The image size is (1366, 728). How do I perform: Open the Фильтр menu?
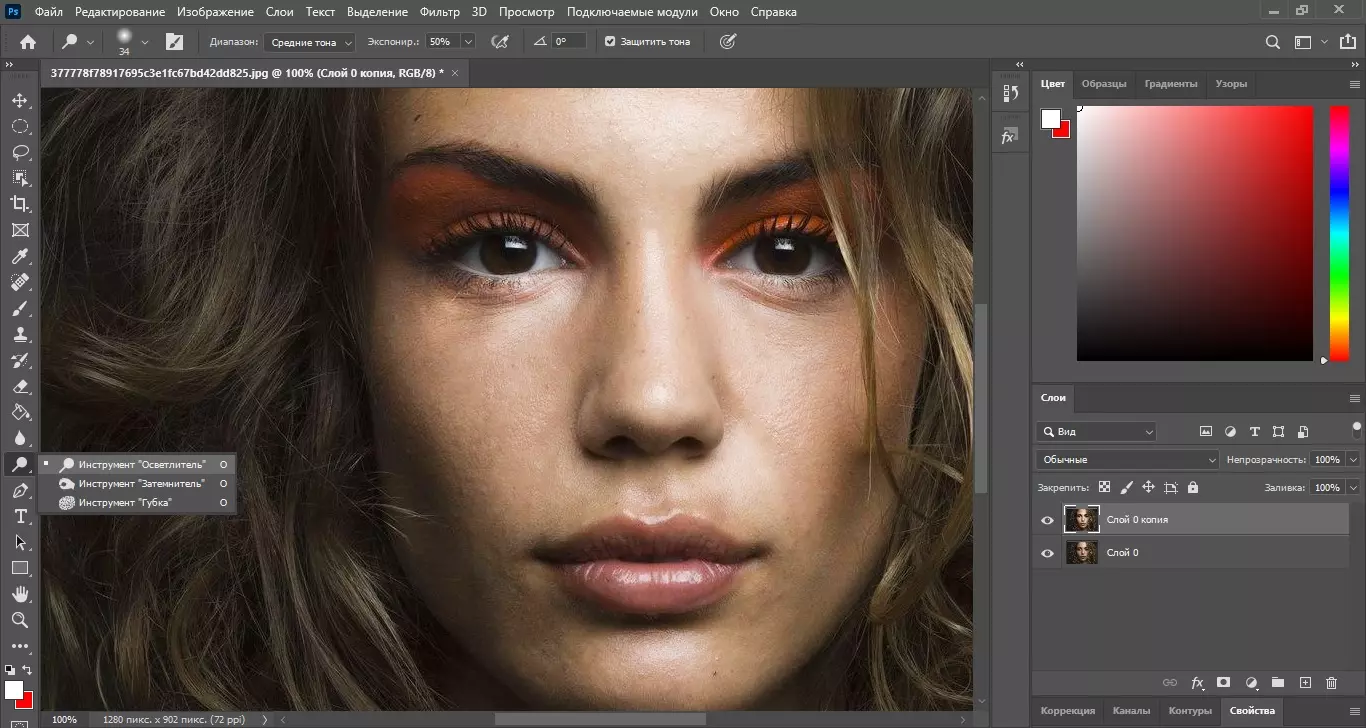coord(440,12)
